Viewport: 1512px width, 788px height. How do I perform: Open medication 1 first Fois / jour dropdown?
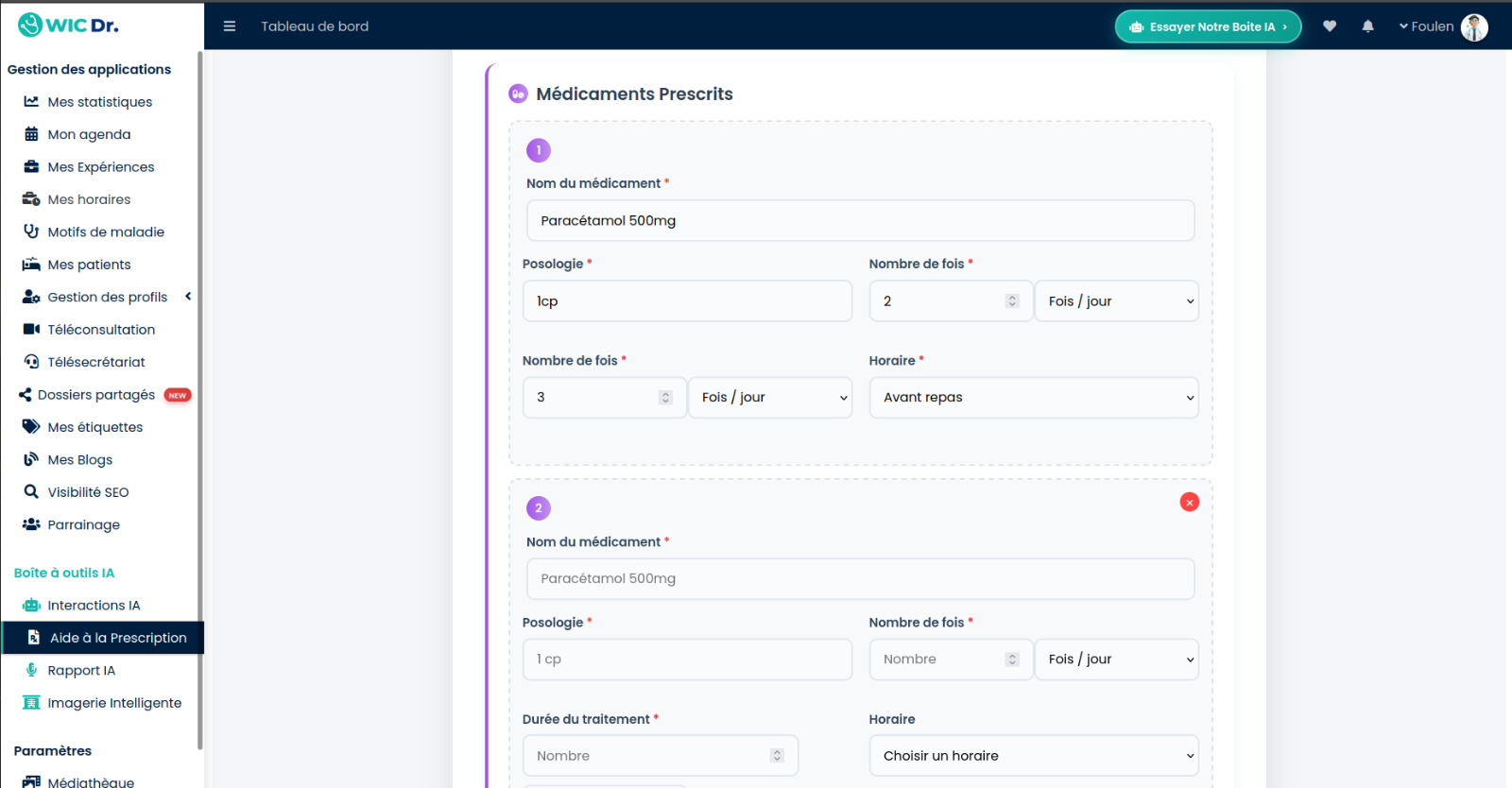click(x=1117, y=301)
